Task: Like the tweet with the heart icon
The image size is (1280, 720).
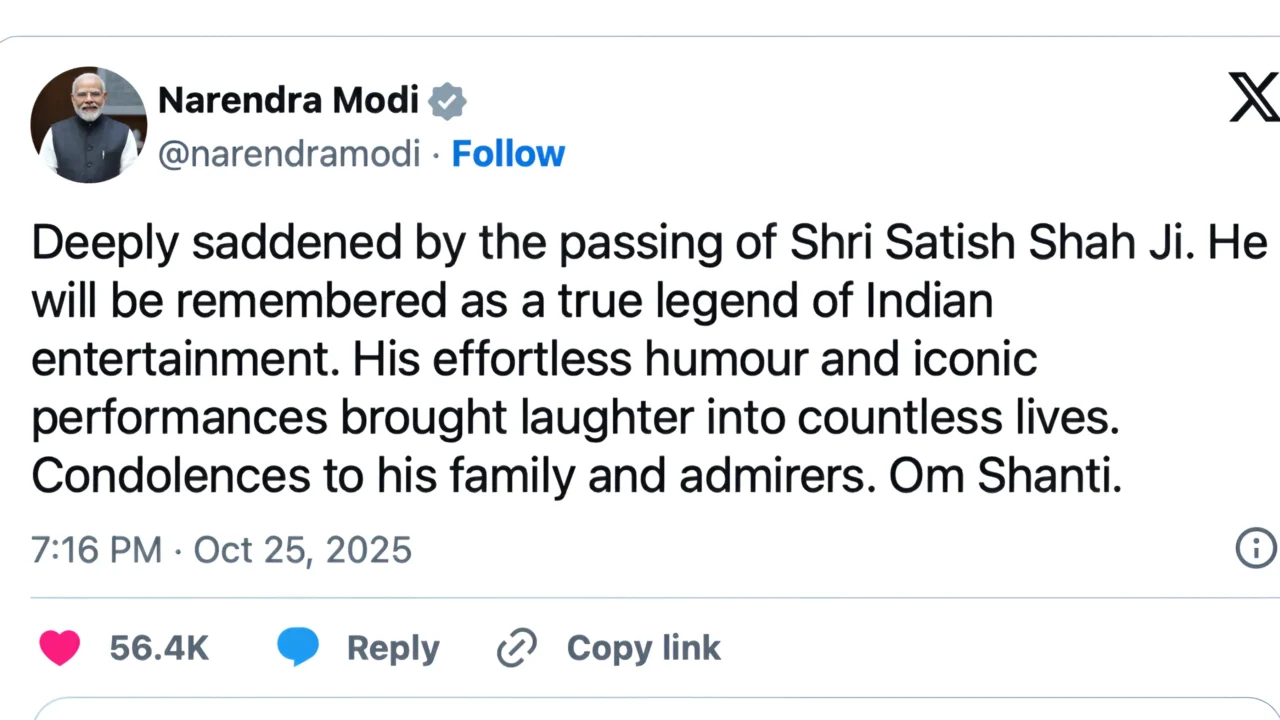Action: point(59,648)
